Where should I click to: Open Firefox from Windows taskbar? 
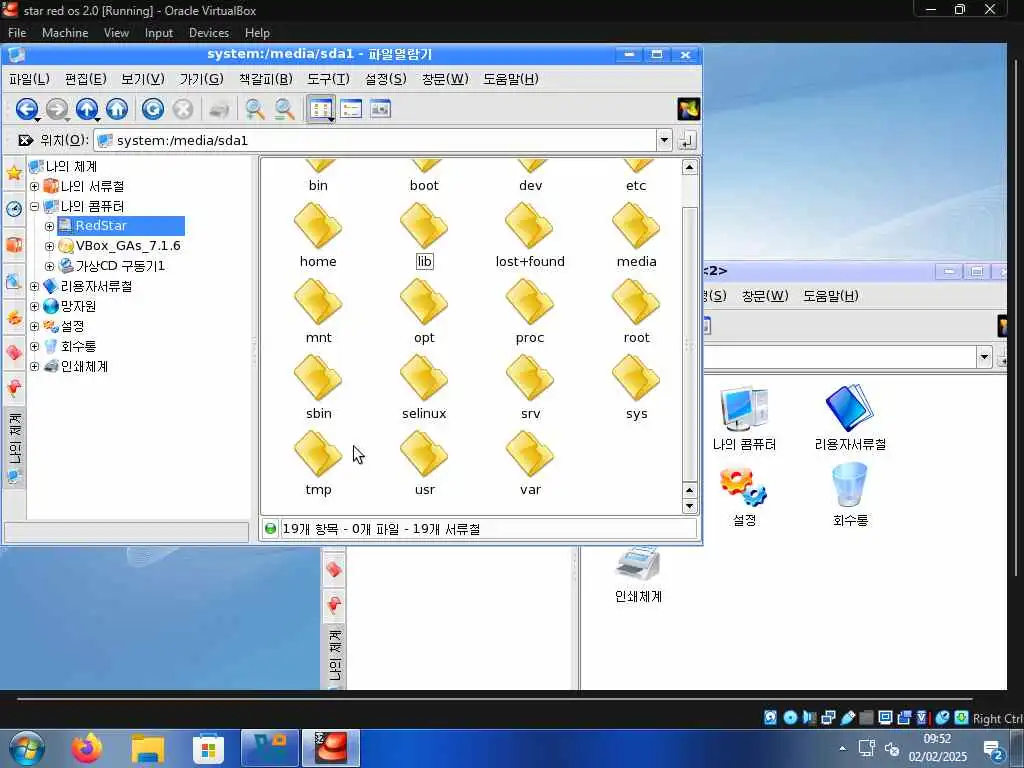pyautogui.click(x=87, y=748)
